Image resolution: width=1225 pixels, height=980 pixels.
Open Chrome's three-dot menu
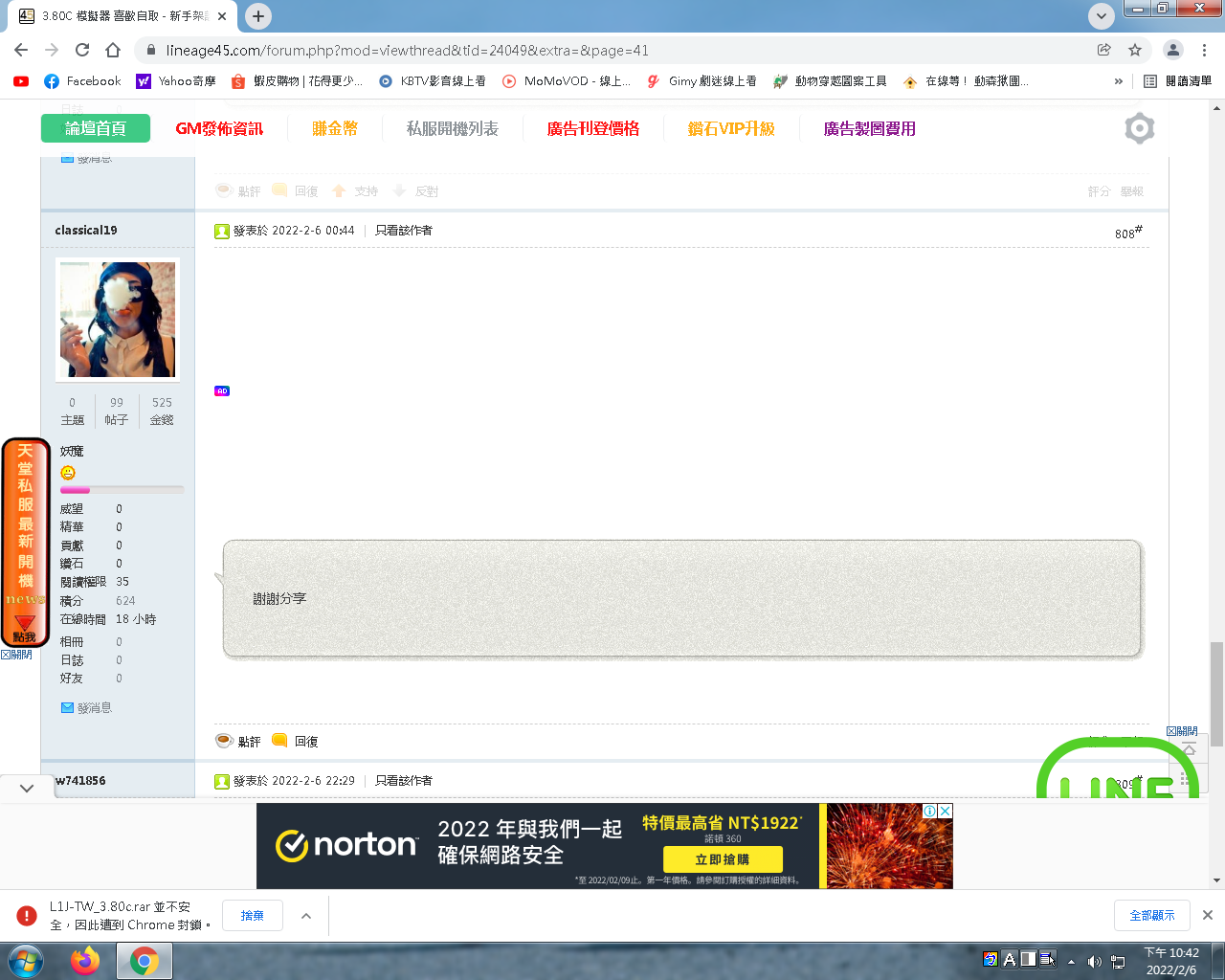tap(1205, 50)
